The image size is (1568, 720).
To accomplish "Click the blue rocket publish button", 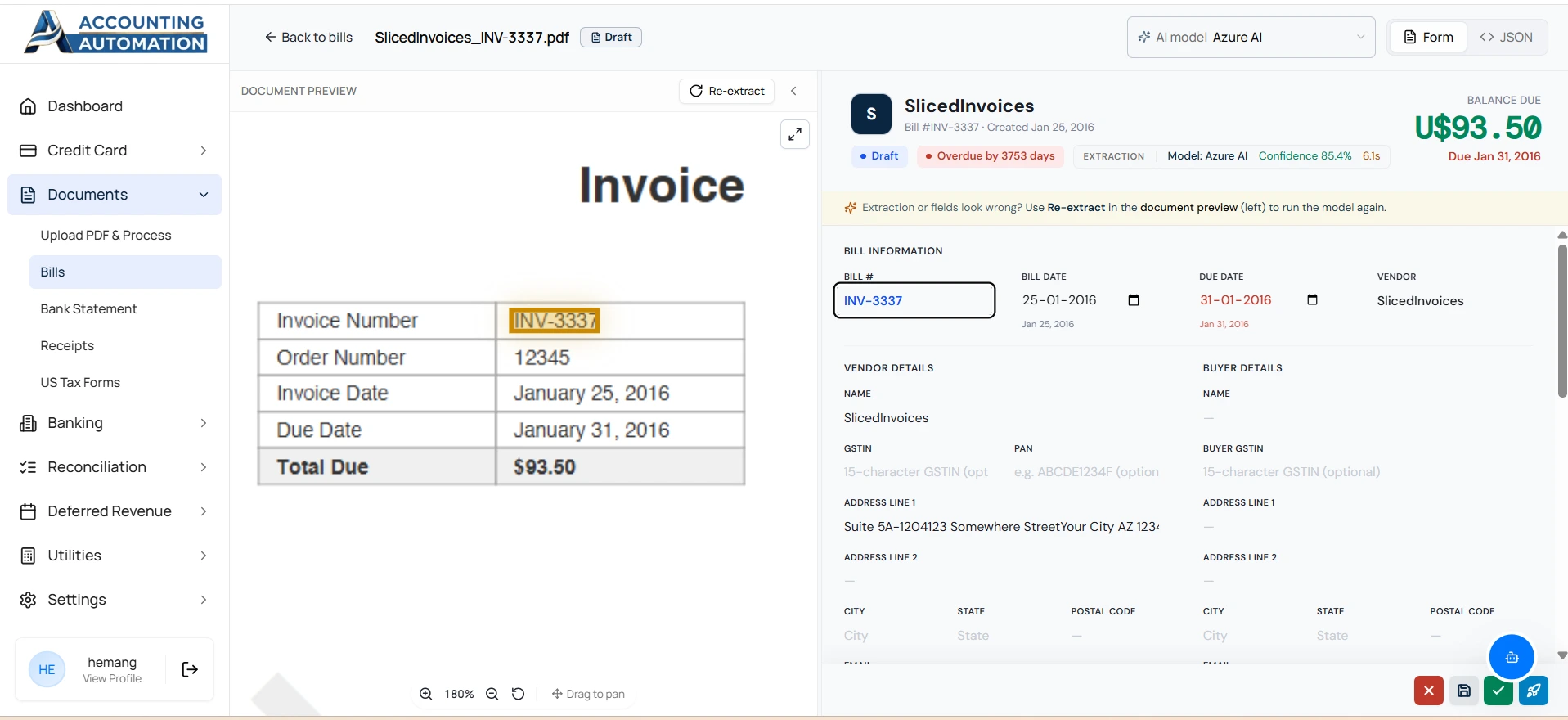I will tap(1534, 691).
